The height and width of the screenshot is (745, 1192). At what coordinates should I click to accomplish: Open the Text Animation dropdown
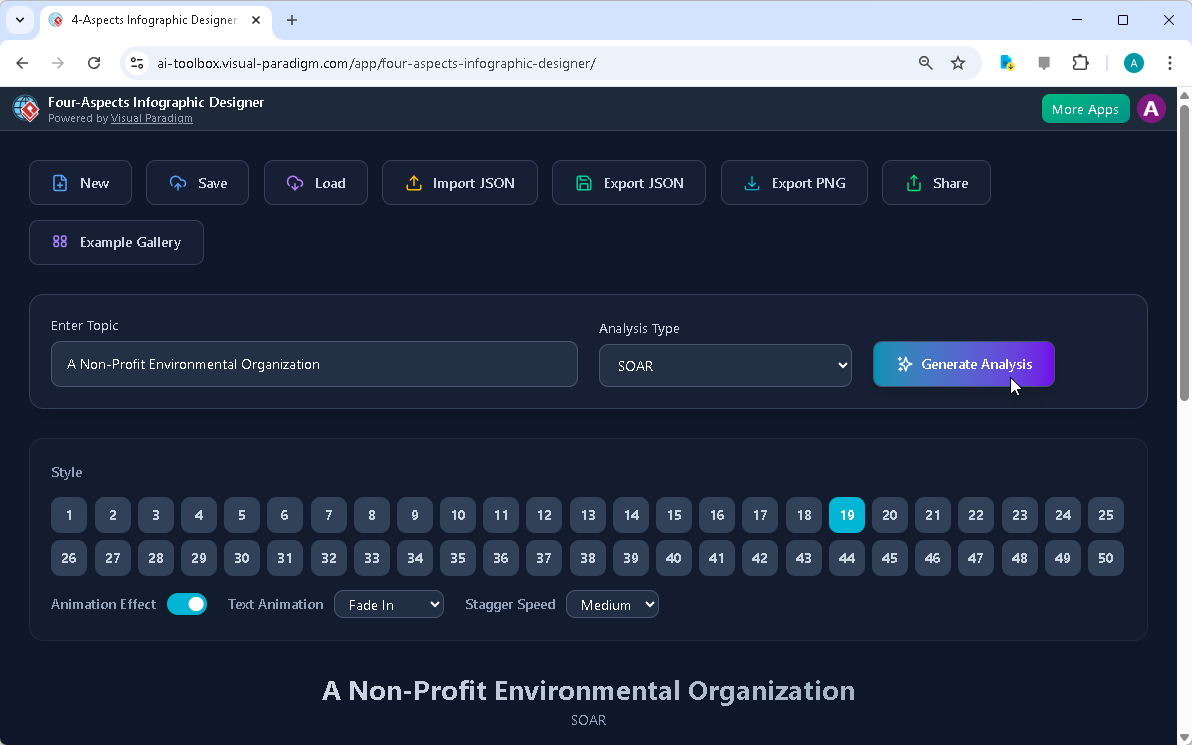[389, 604]
